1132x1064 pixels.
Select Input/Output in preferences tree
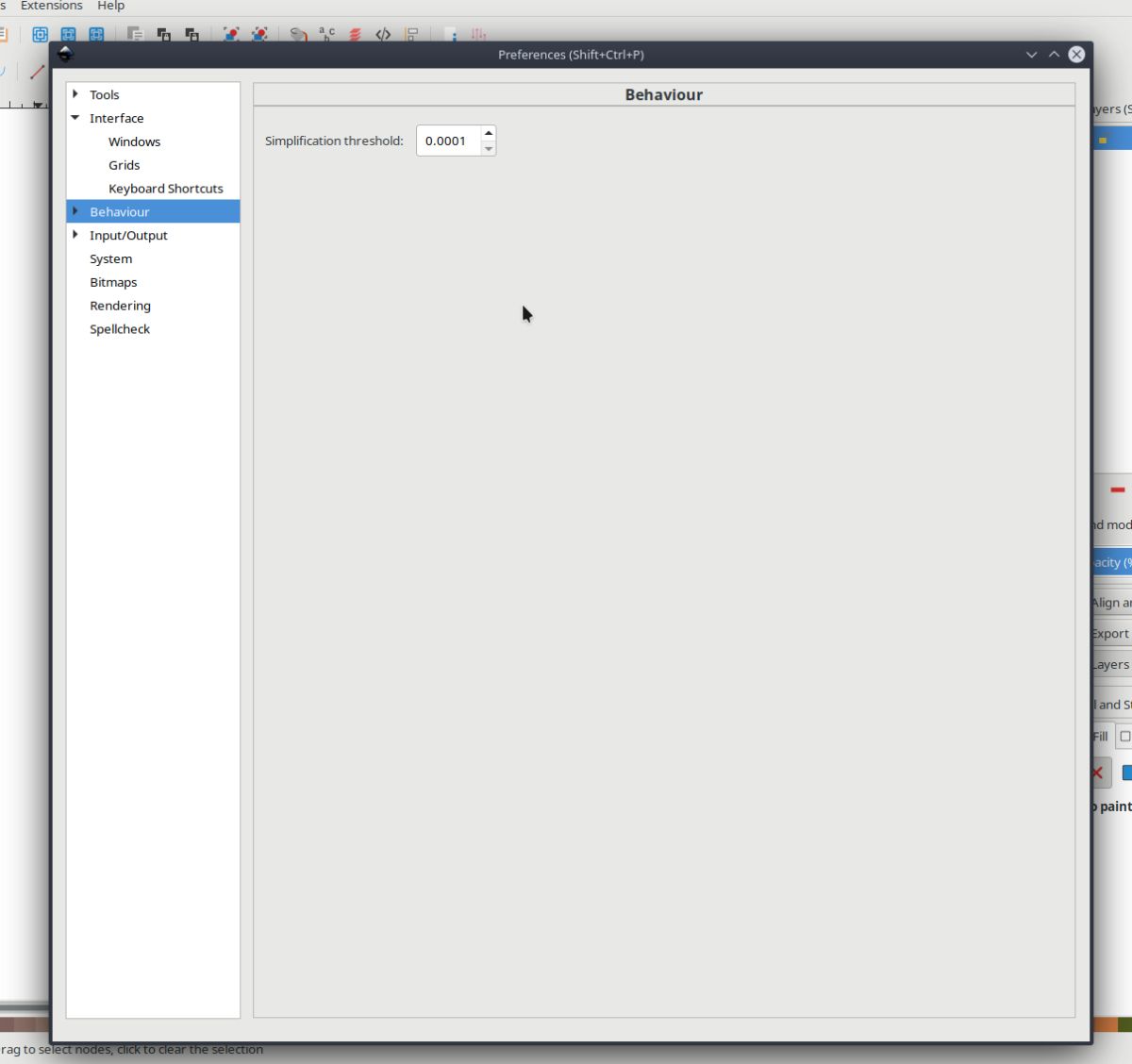(128, 235)
